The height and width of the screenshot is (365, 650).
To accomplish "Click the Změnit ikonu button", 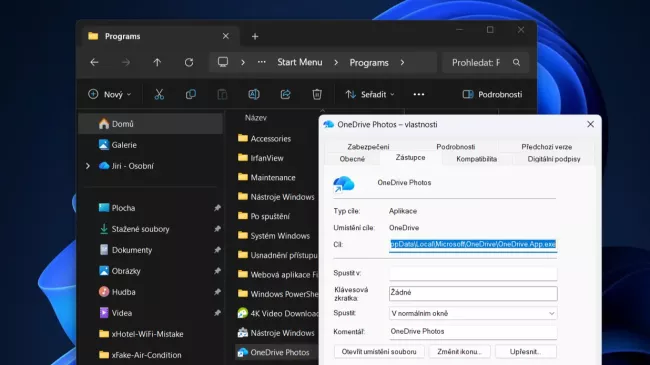I will point(459,352).
